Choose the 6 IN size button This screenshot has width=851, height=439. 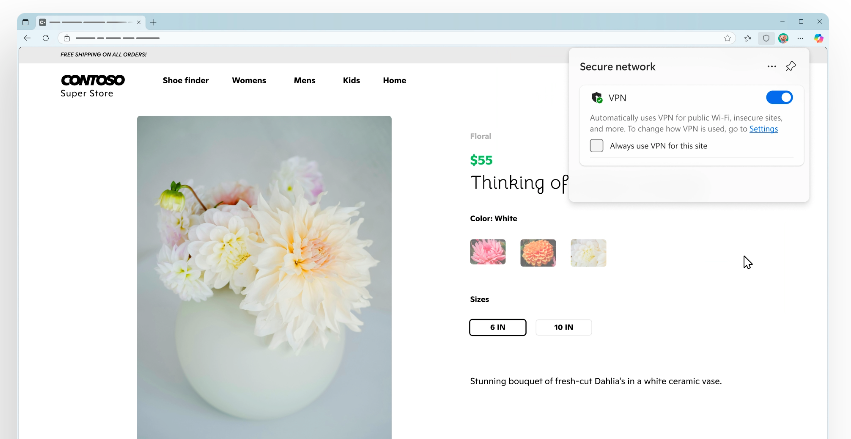(497, 327)
